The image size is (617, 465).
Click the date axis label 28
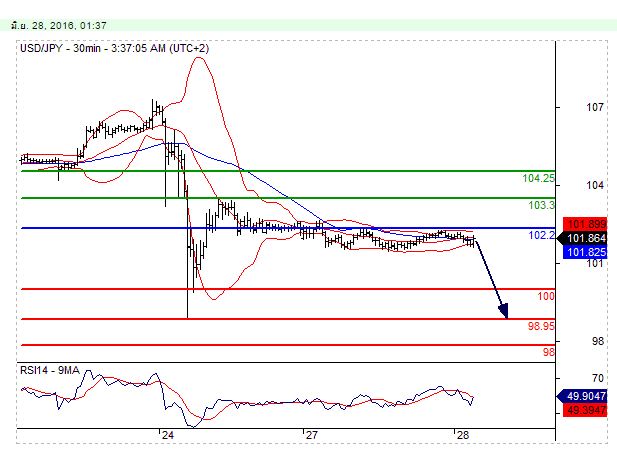(463, 435)
